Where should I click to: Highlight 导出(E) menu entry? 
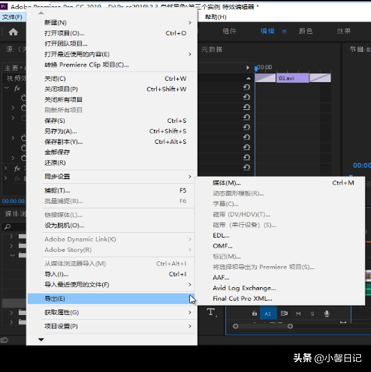(x=111, y=298)
